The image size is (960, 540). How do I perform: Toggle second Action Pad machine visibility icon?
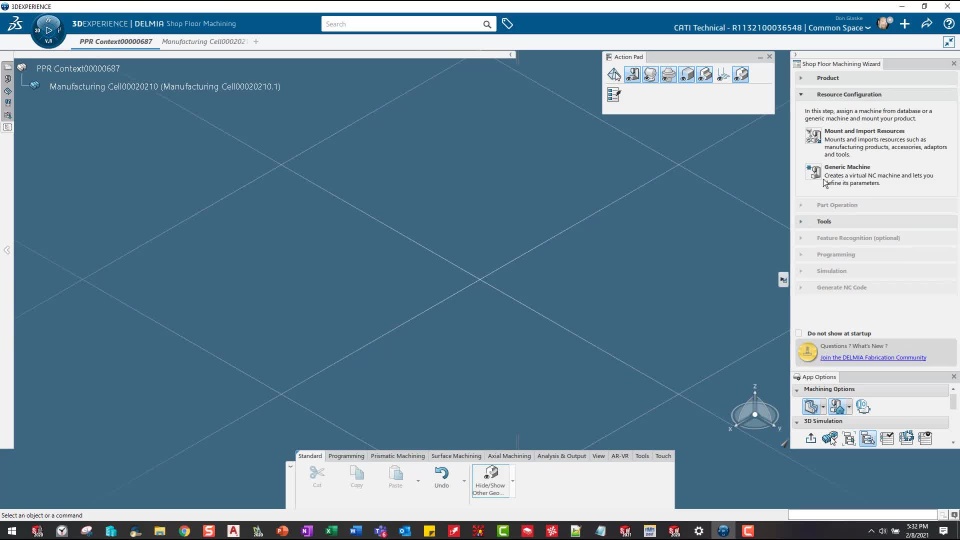click(632, 75)
